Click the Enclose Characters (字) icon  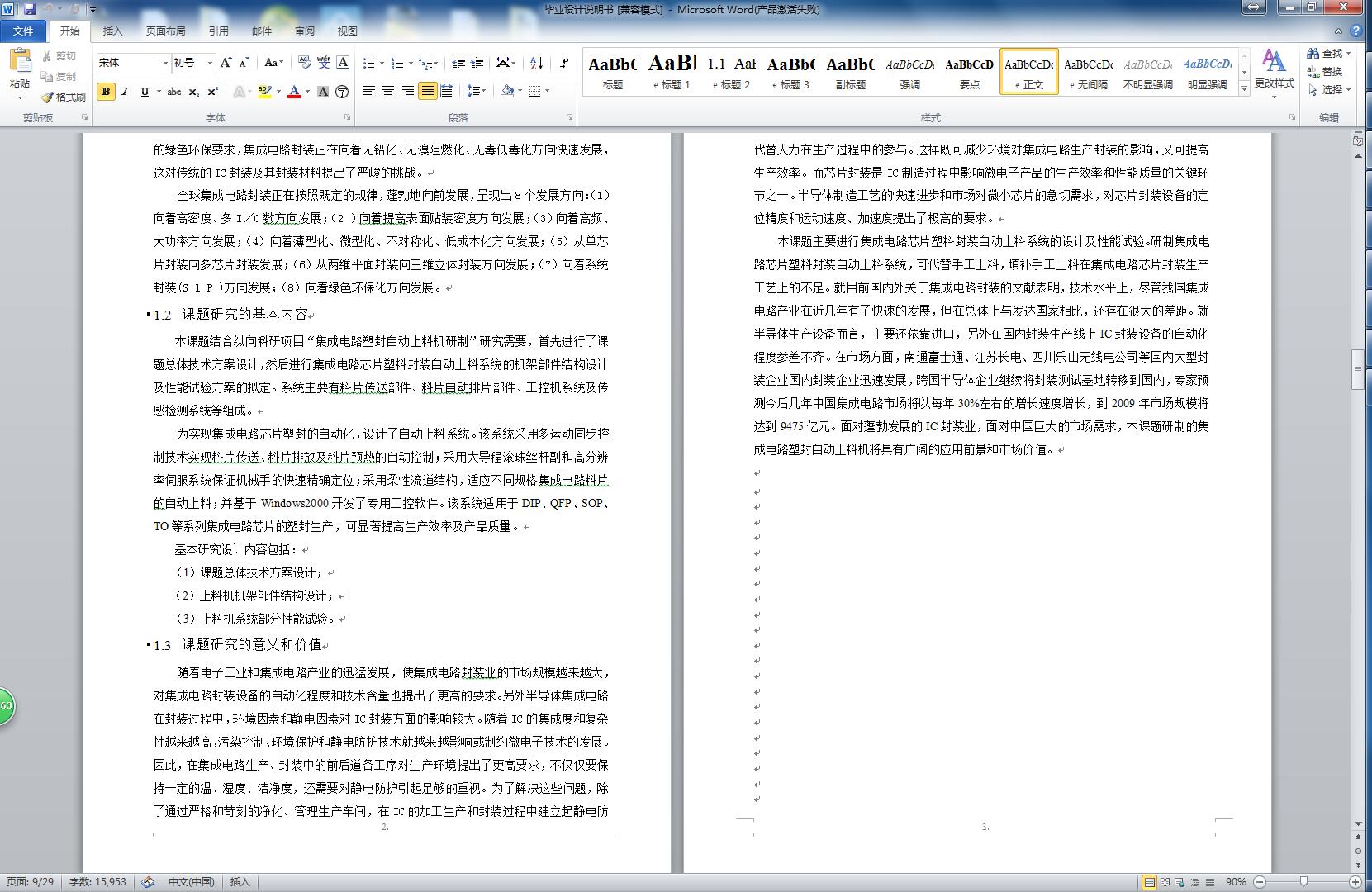(342, 92)
